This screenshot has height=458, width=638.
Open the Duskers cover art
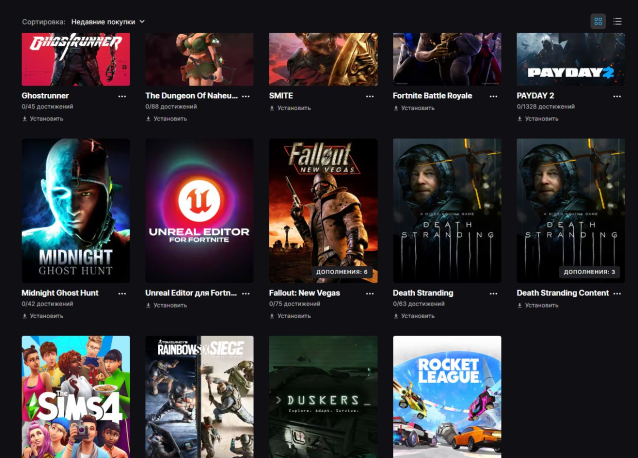coord(323,397)
